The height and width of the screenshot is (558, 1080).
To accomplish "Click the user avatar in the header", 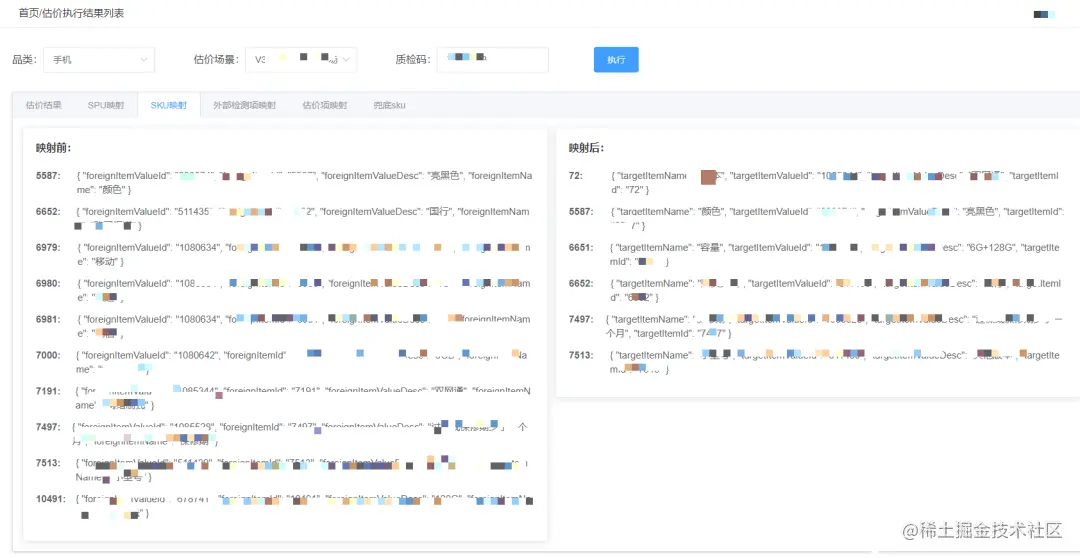I will click(x=1044, y=14).
